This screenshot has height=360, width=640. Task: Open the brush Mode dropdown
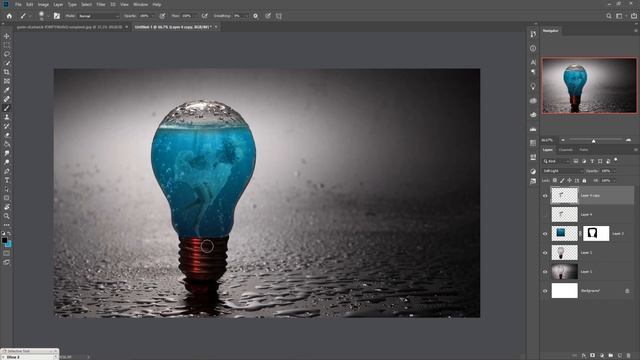point(99,16)
